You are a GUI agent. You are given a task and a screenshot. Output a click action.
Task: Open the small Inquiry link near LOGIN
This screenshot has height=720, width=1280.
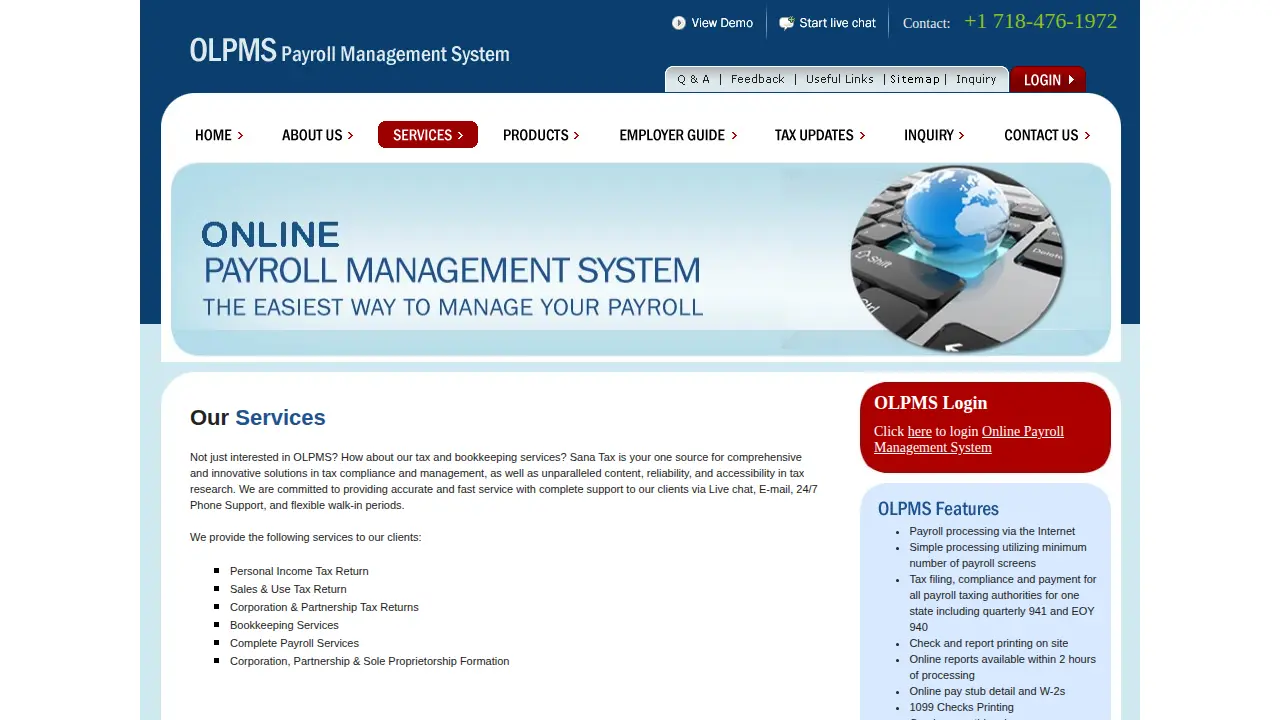click(x=976, y=79)
